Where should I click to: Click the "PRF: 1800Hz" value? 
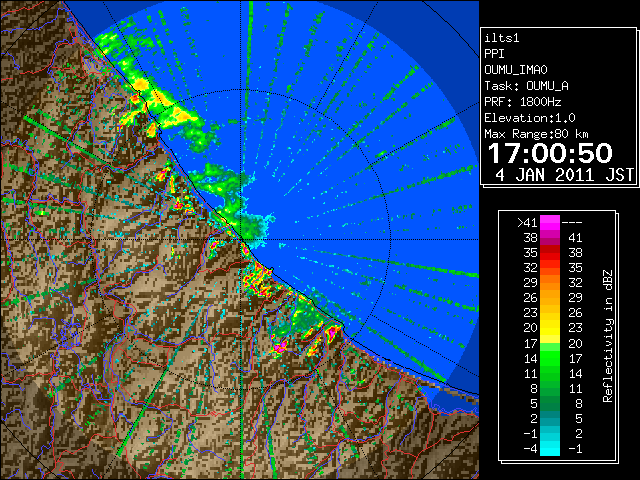(x=522, y=102)
